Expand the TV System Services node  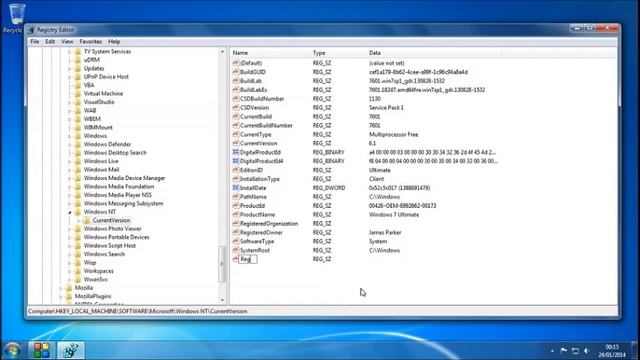tap(69, 52)
